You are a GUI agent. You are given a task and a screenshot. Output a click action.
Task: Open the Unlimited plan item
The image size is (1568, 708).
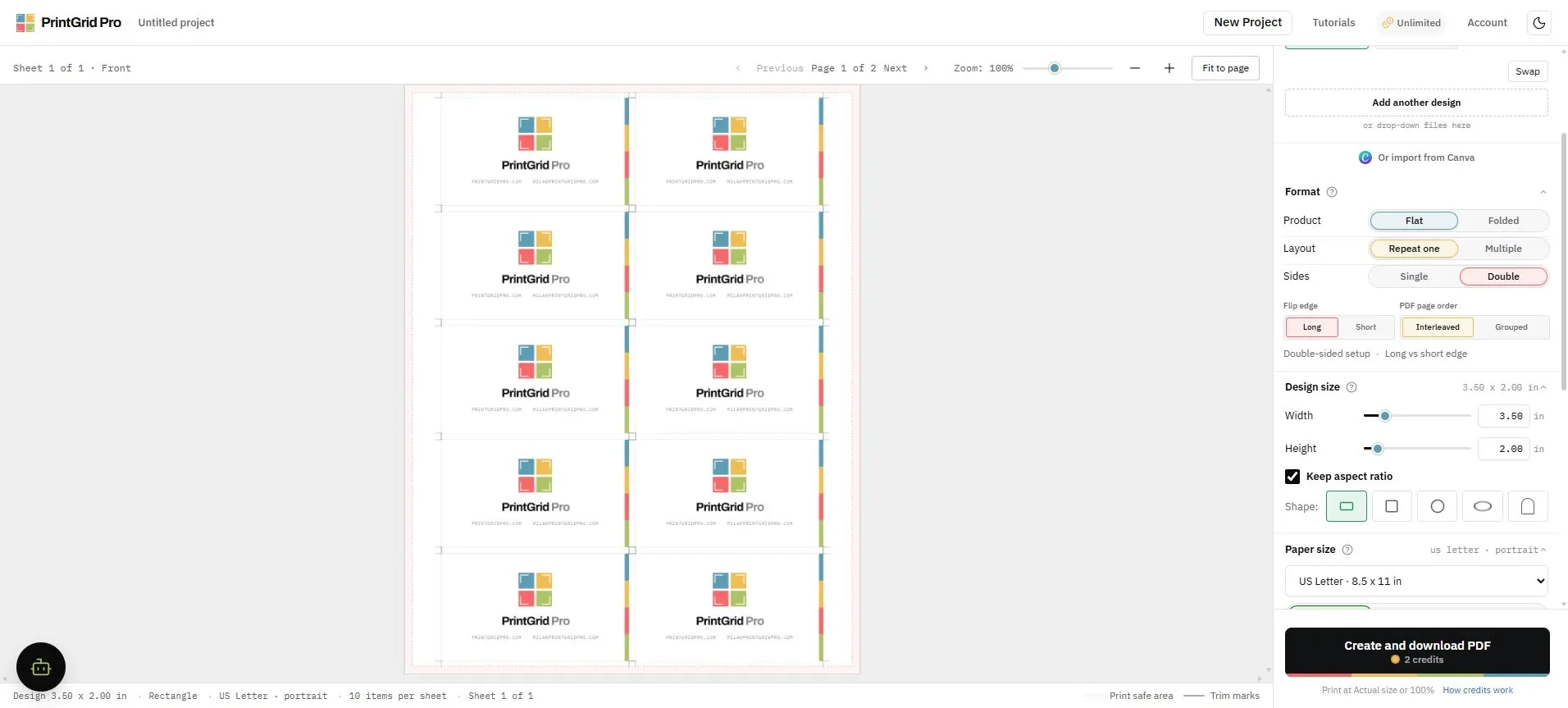(x=1411, y=23)
